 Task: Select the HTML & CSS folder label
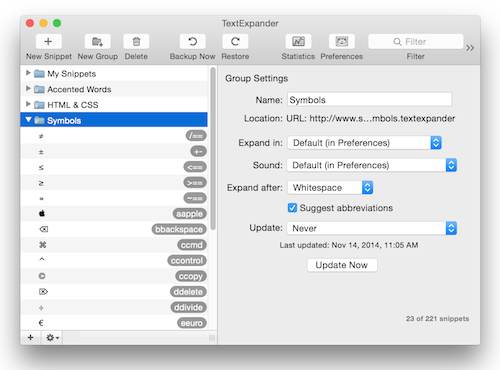[73, 105]
